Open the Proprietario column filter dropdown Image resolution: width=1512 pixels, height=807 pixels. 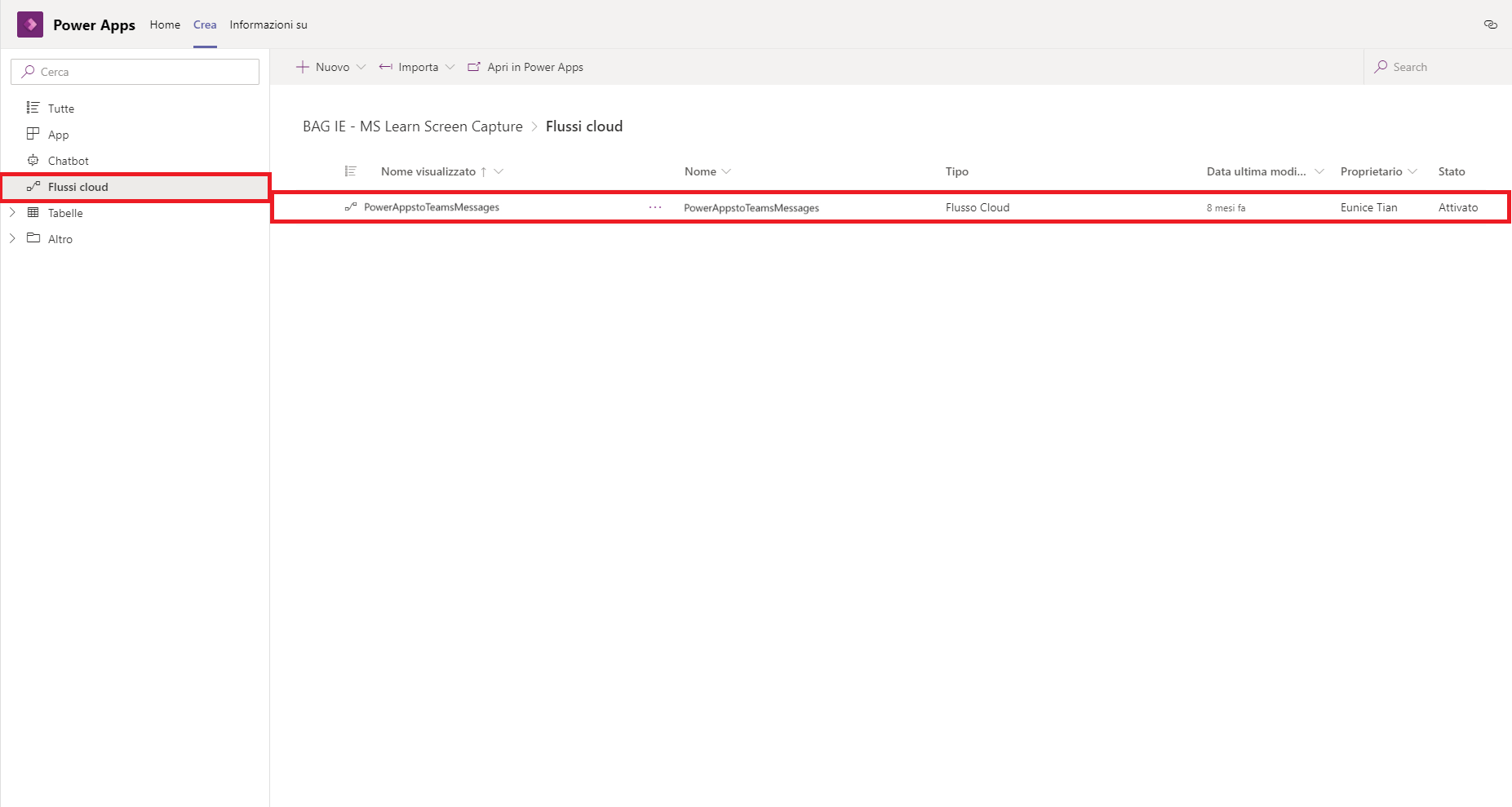[1412, 171]
